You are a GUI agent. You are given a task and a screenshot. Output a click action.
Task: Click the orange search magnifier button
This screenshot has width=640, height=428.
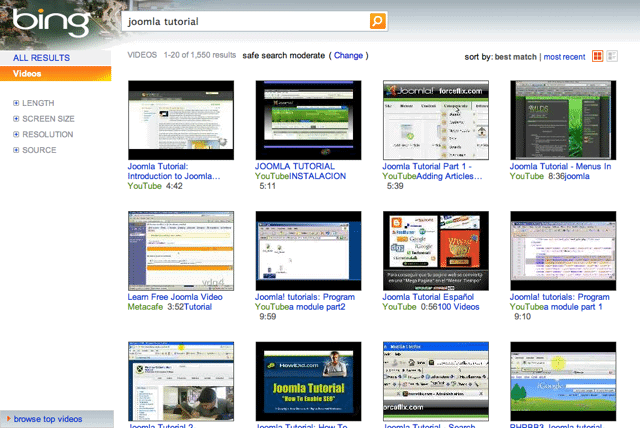[x=378, y=21]
